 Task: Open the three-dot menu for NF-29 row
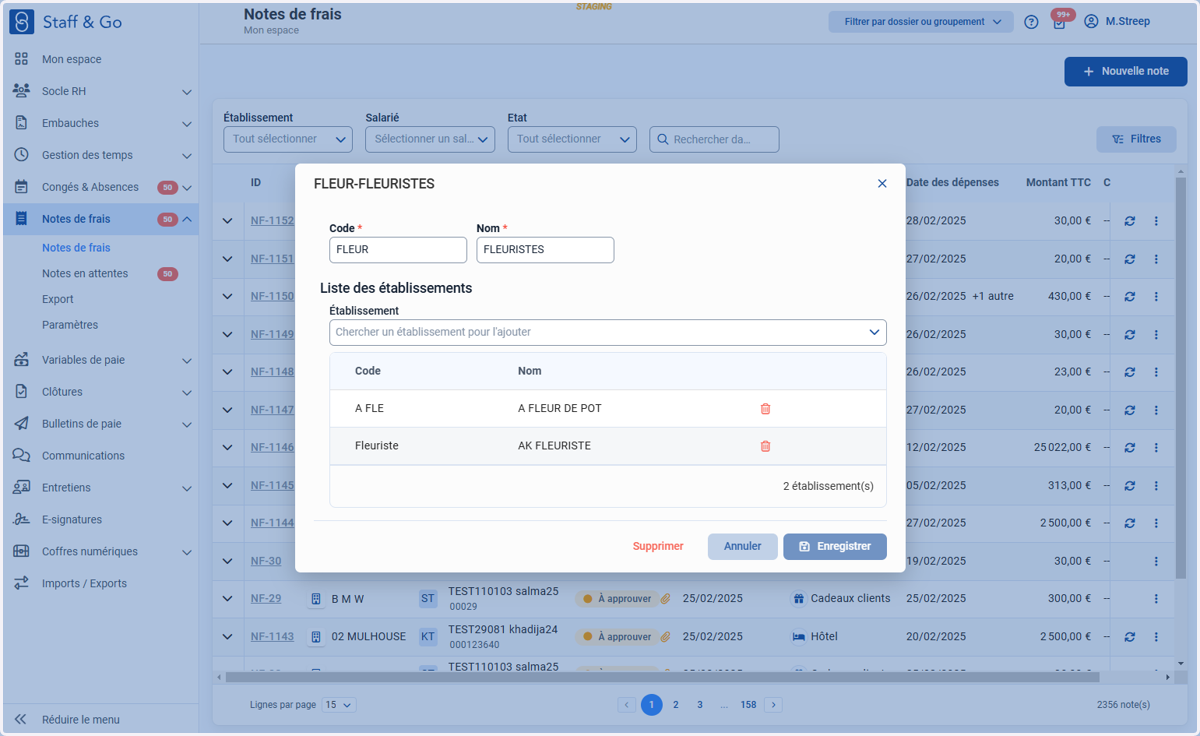point(1156,599)
